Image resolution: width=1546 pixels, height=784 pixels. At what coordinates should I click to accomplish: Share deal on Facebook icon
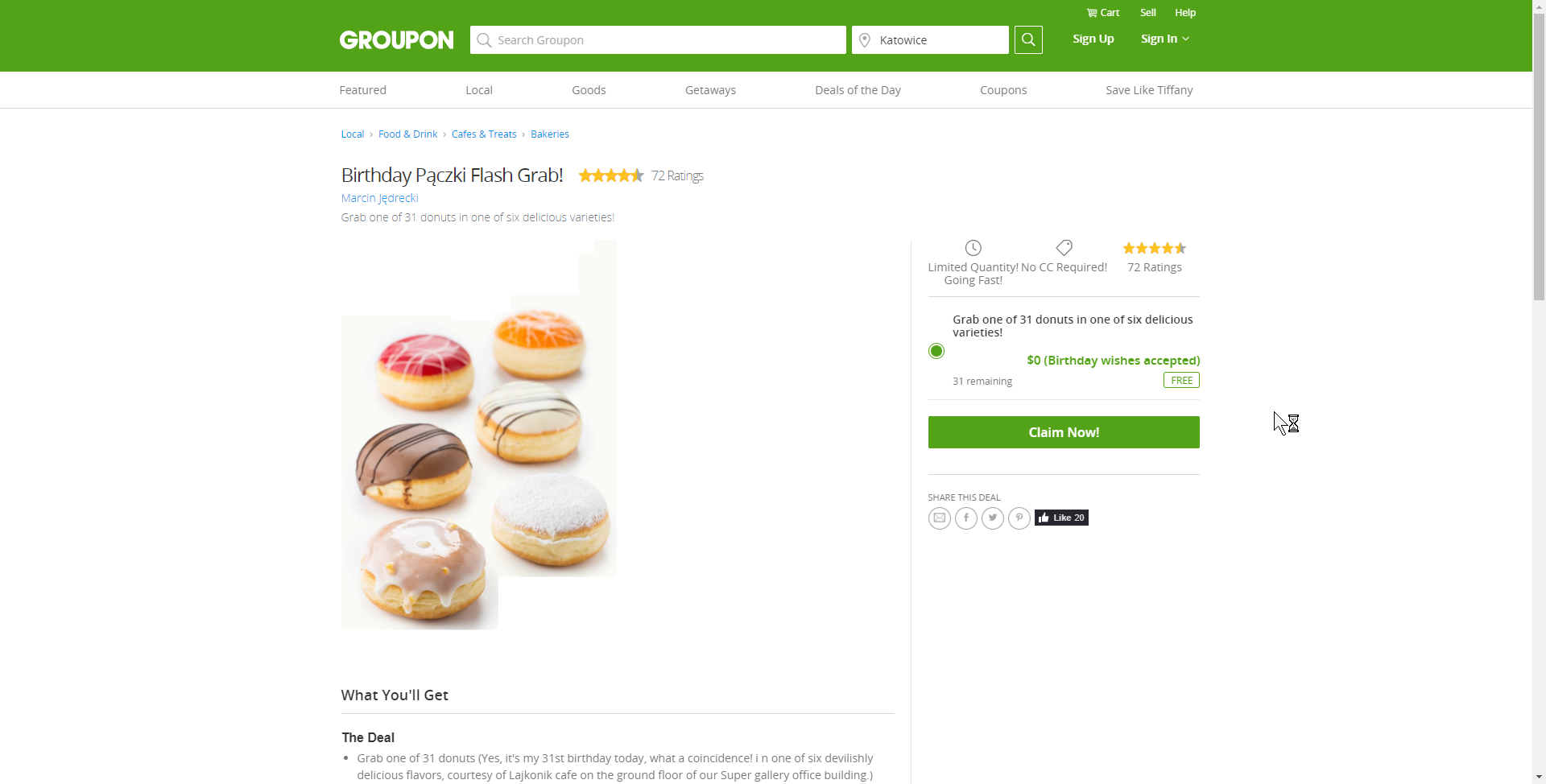966,518
